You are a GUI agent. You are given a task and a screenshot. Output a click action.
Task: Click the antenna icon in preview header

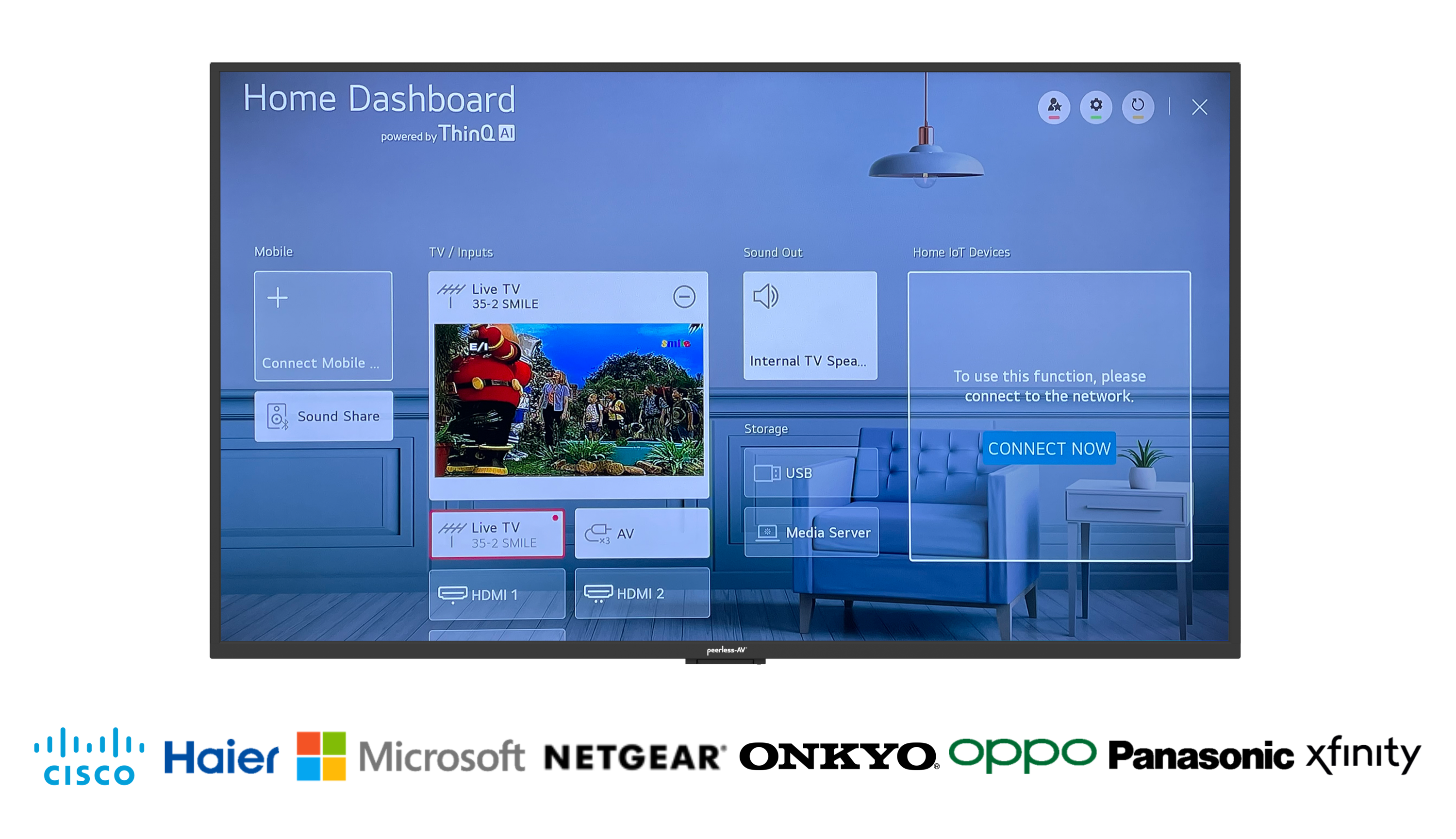(451, 296)
